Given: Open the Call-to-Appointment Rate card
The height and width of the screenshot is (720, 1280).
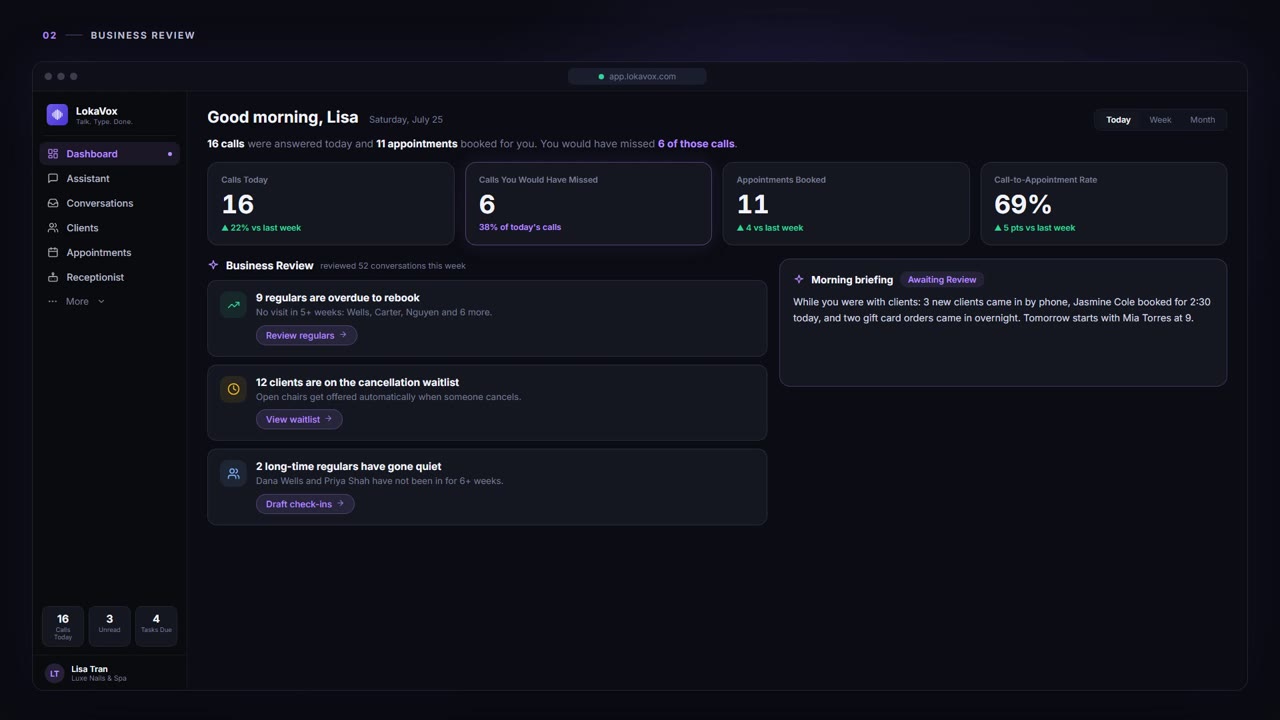Looking at the screenshot, I should tap(1104, 204).
